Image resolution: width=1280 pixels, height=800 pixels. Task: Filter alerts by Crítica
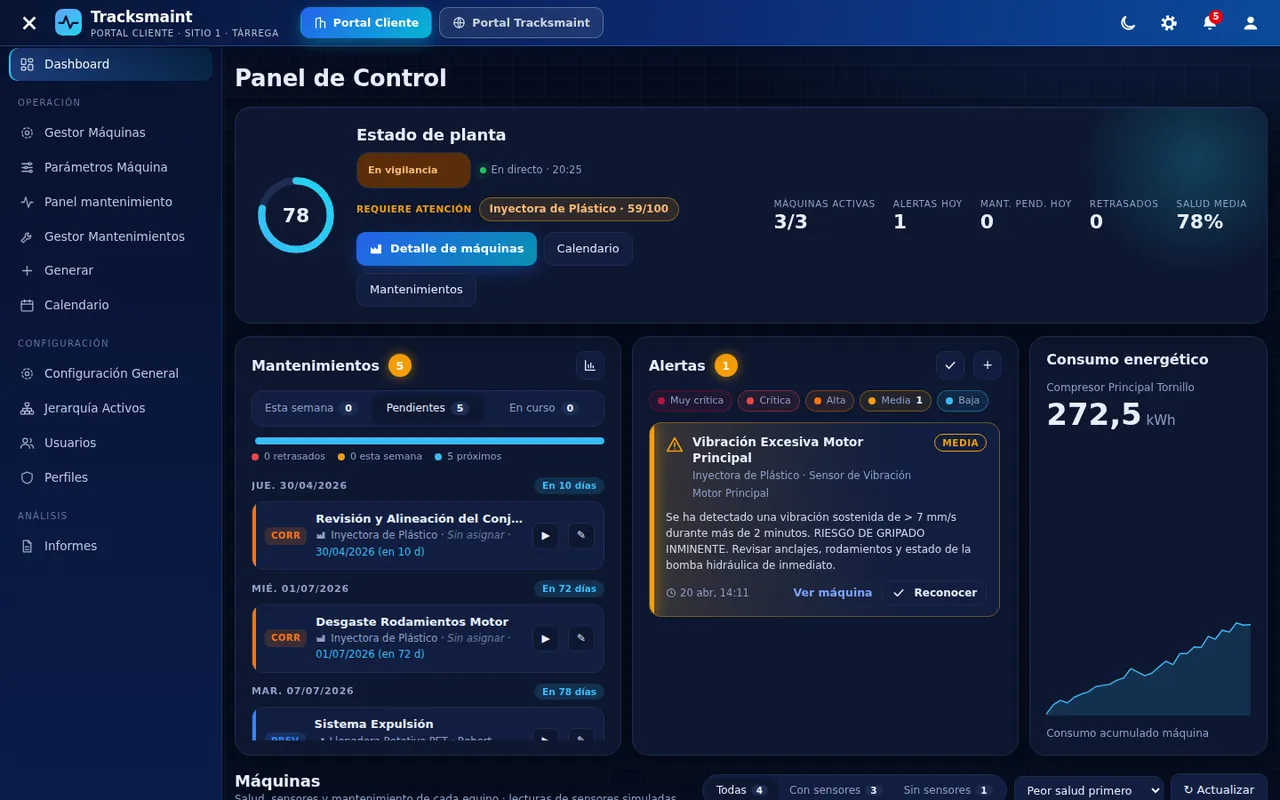coord(768,401)
